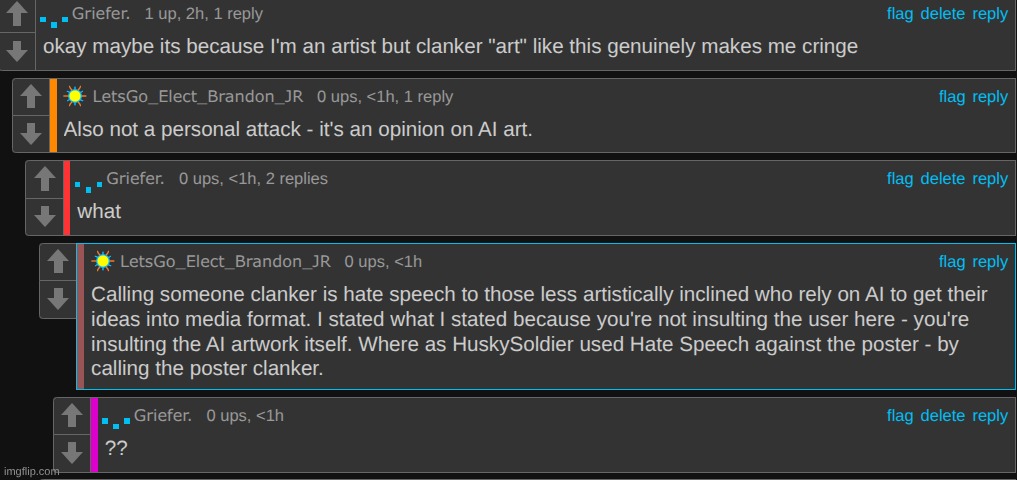
Task: Downvote Griefer's top 'artist' comment
Action: click(16, 49)
